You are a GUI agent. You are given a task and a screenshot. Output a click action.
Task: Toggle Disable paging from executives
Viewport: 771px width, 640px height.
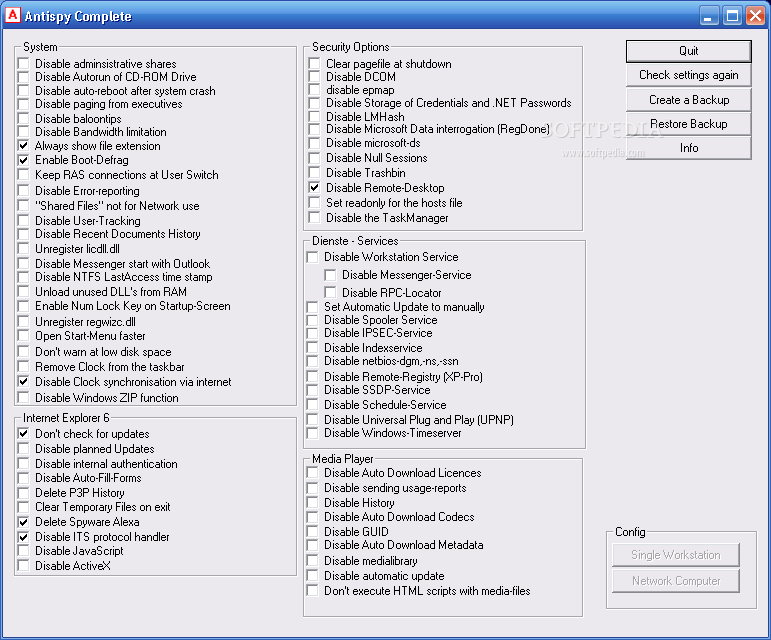point(23,104)
